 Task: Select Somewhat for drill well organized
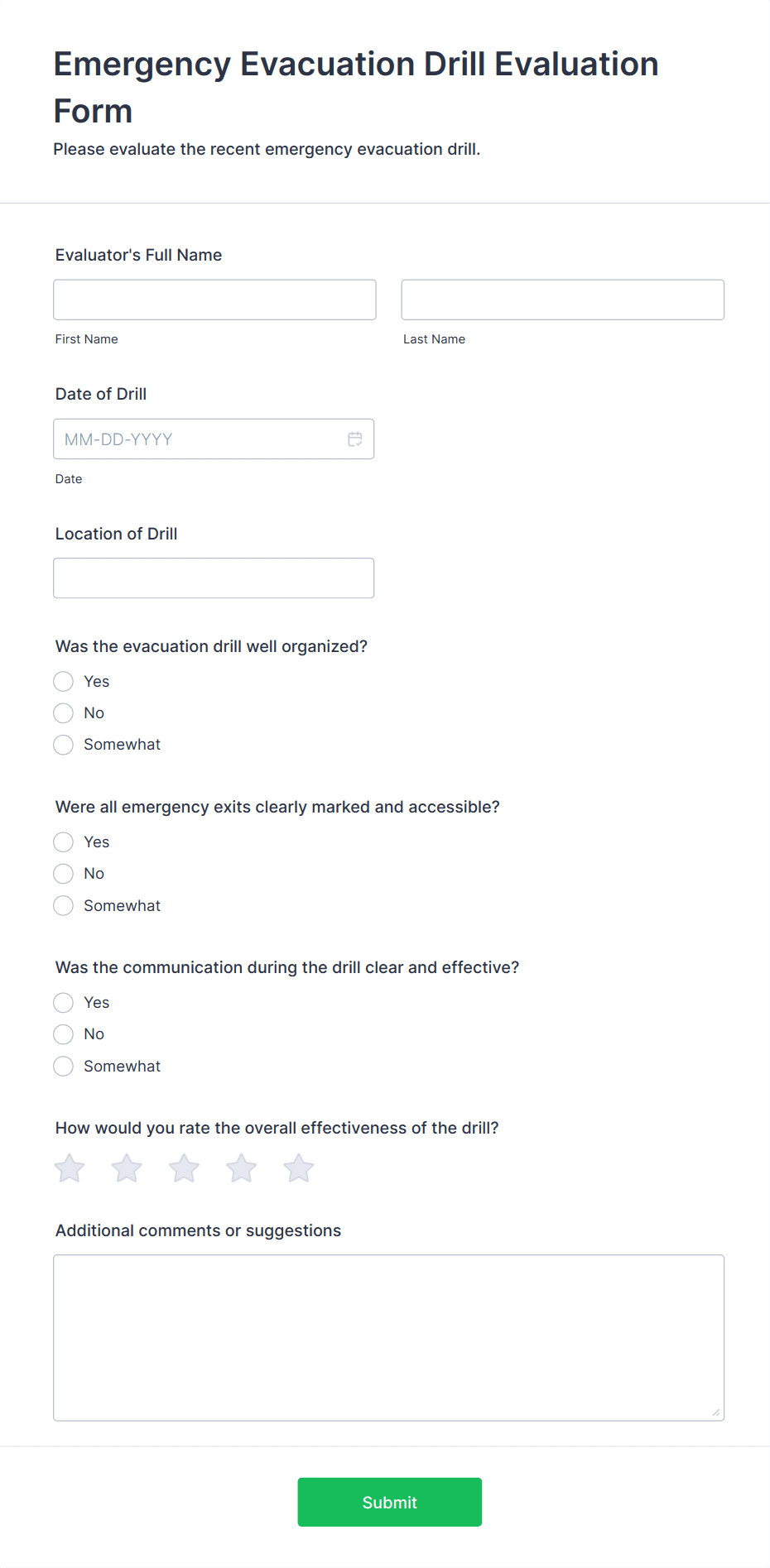tap(63, 744)
